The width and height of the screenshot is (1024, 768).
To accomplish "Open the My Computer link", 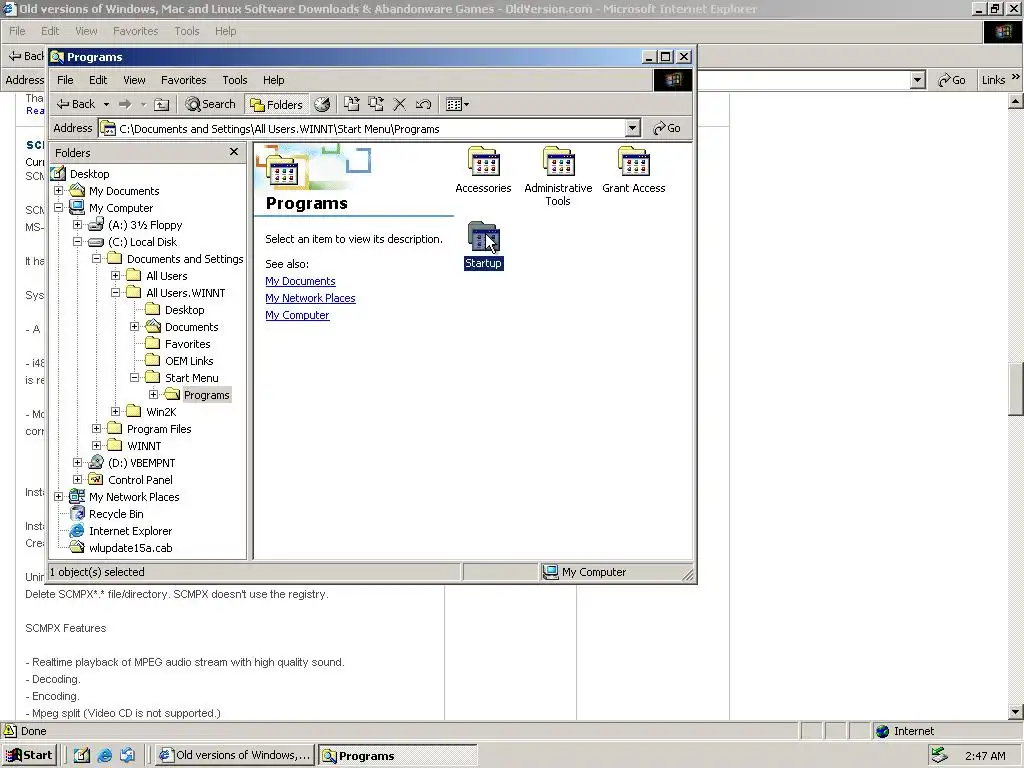I will (x=297, y=315).
